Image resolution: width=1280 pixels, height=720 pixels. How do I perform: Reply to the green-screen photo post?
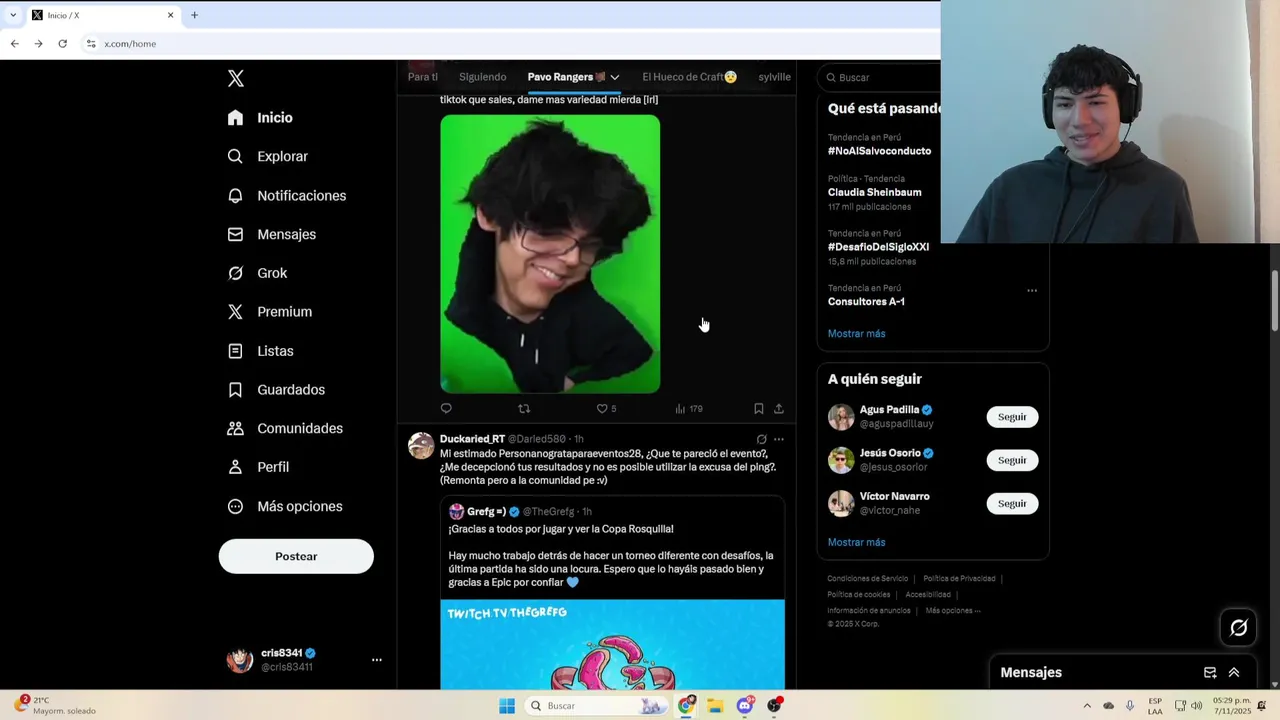pos(446,408)
